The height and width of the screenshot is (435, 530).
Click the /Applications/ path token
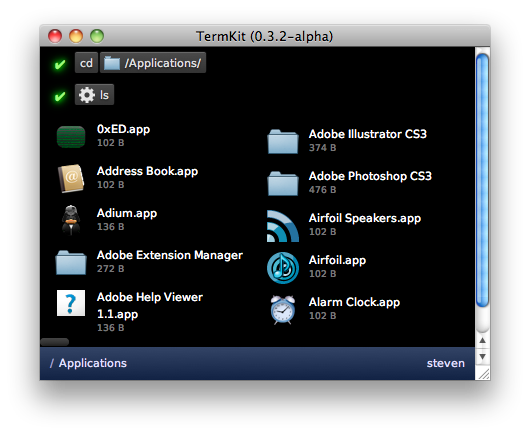click(x=153, y=63)
